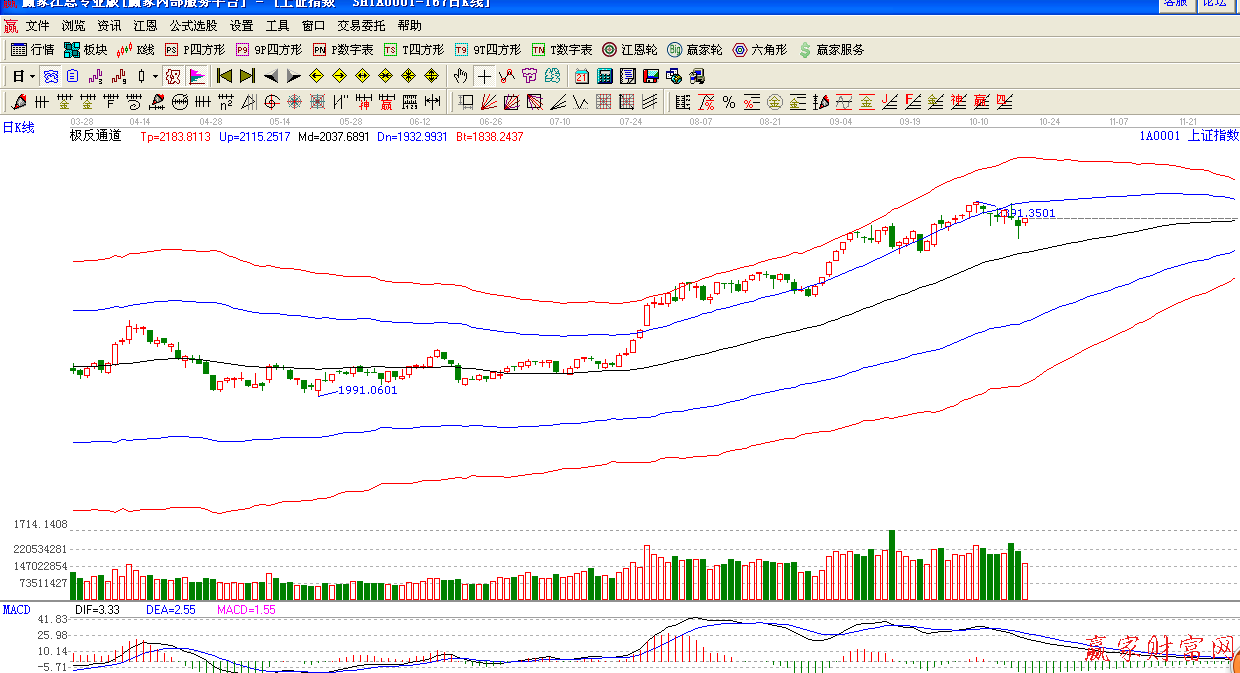Screen dimensions: 1240x673
Task: Open the candlestick type dropdown arrow
Action: (x=155, y=76)
